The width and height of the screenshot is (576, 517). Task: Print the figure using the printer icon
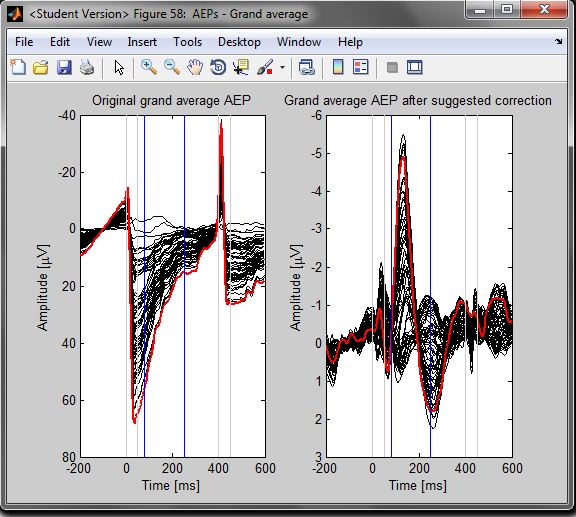(87, 68)
